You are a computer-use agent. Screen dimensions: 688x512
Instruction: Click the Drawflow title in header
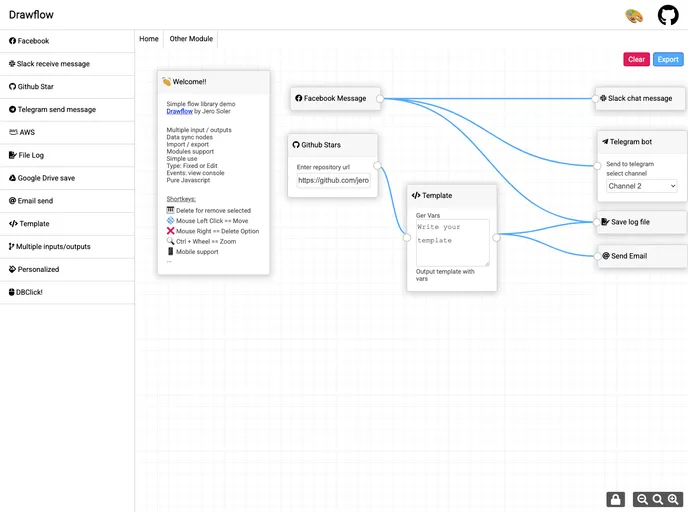(x=31, y=15)
